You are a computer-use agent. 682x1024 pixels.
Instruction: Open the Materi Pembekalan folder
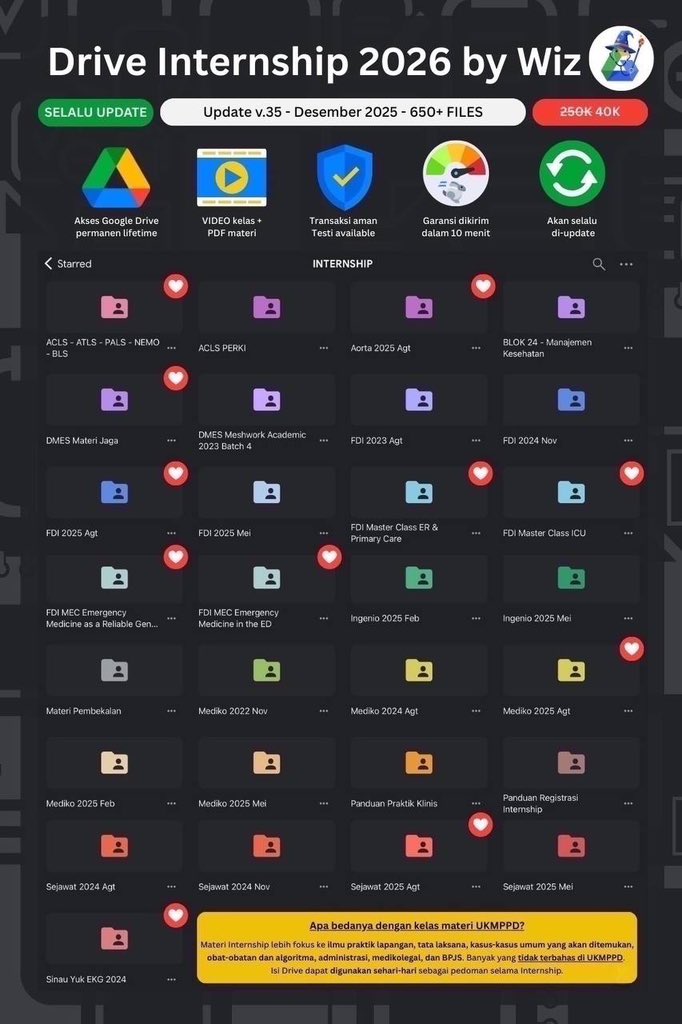pyautogui.click(x=114, y=682)
